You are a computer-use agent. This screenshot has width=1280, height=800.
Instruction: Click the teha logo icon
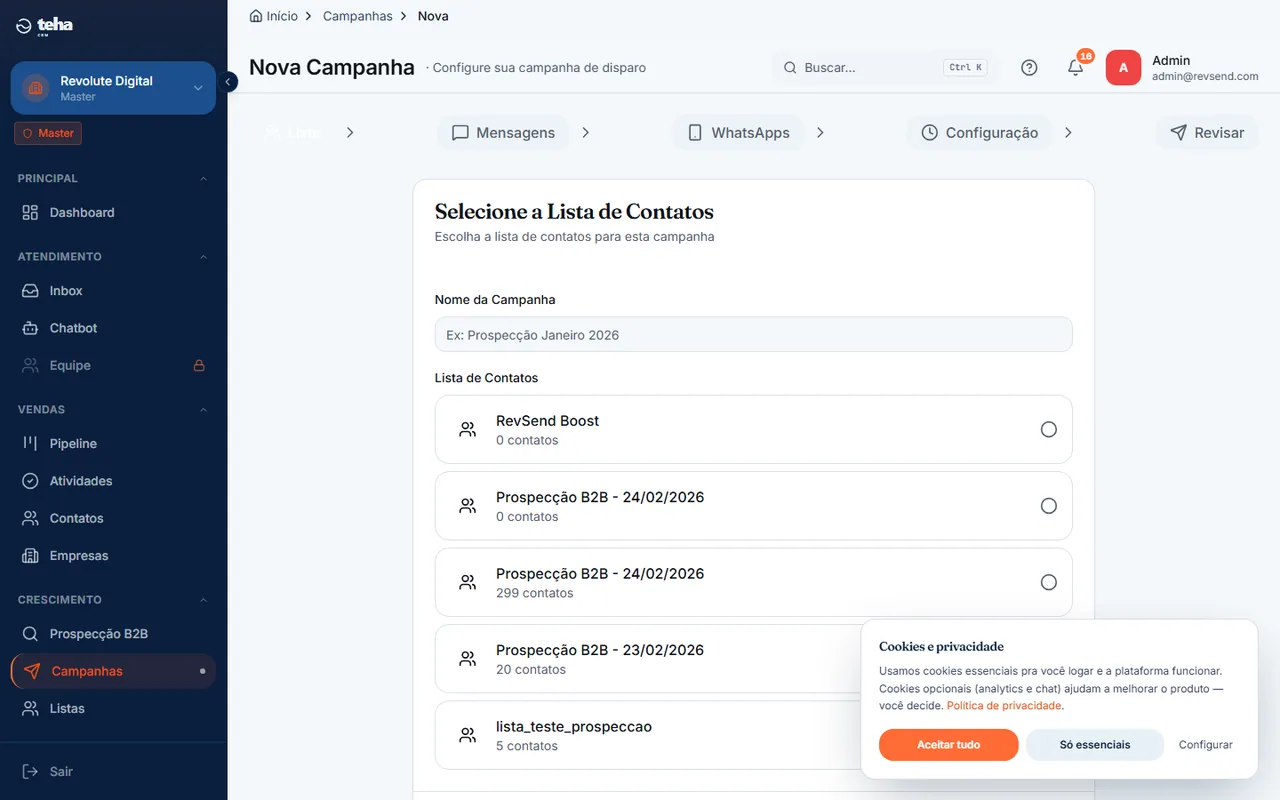[24, 26]
